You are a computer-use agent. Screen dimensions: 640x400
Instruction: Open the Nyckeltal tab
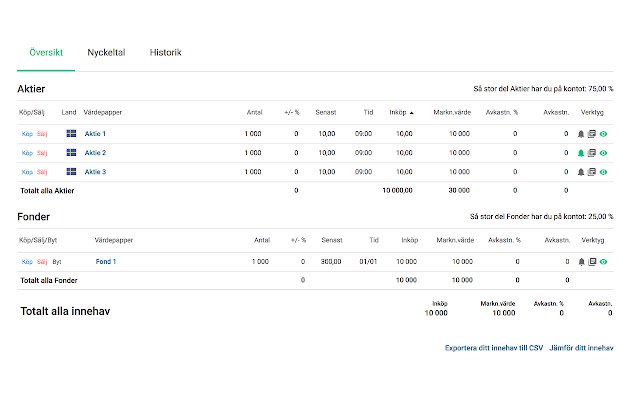[x=106, y=52]
